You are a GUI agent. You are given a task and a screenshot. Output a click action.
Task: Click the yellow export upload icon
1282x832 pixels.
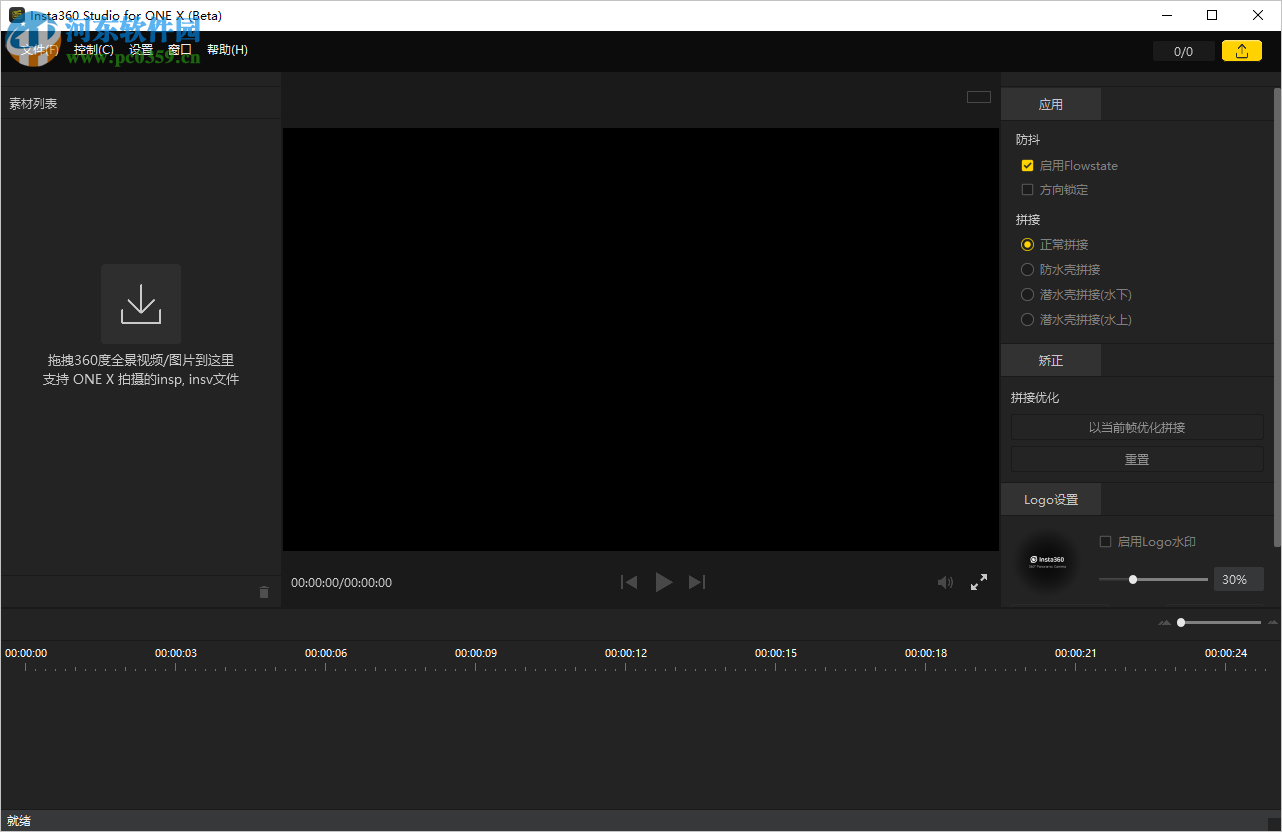1241,50
